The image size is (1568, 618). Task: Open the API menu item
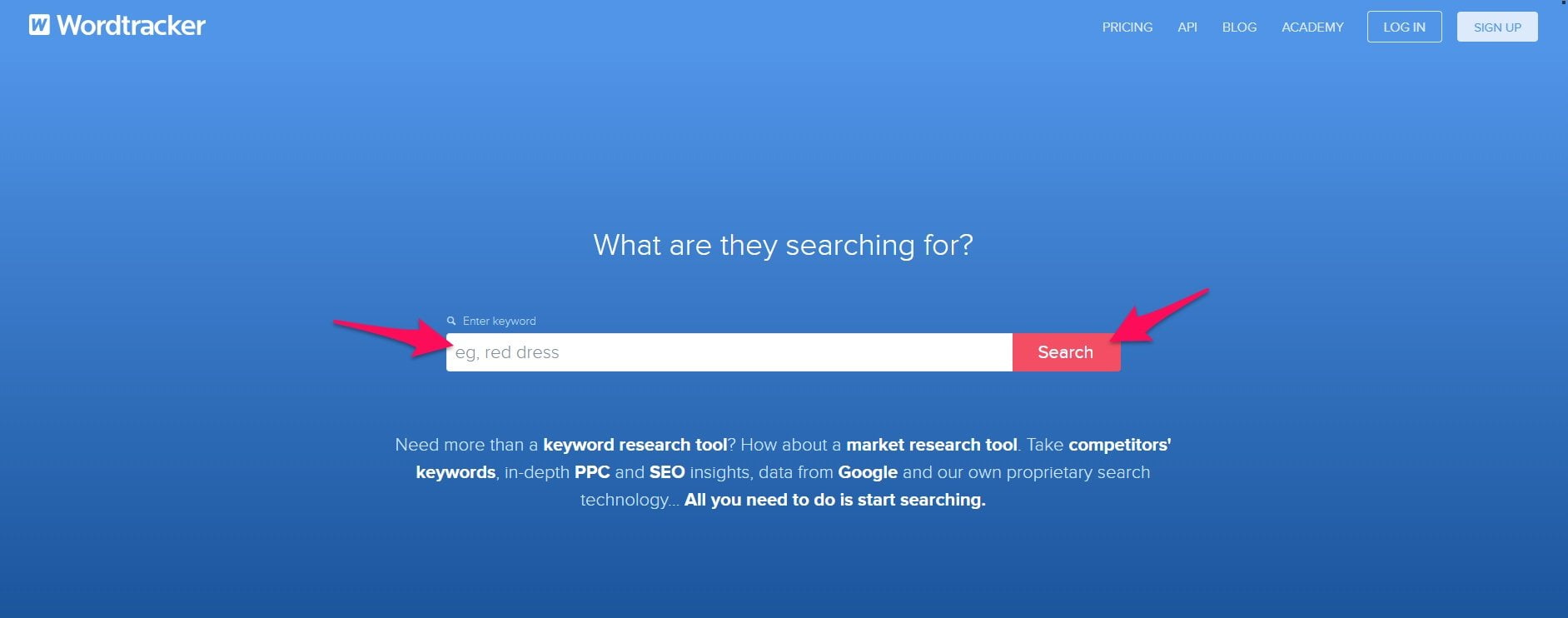tap(1187, 27)
